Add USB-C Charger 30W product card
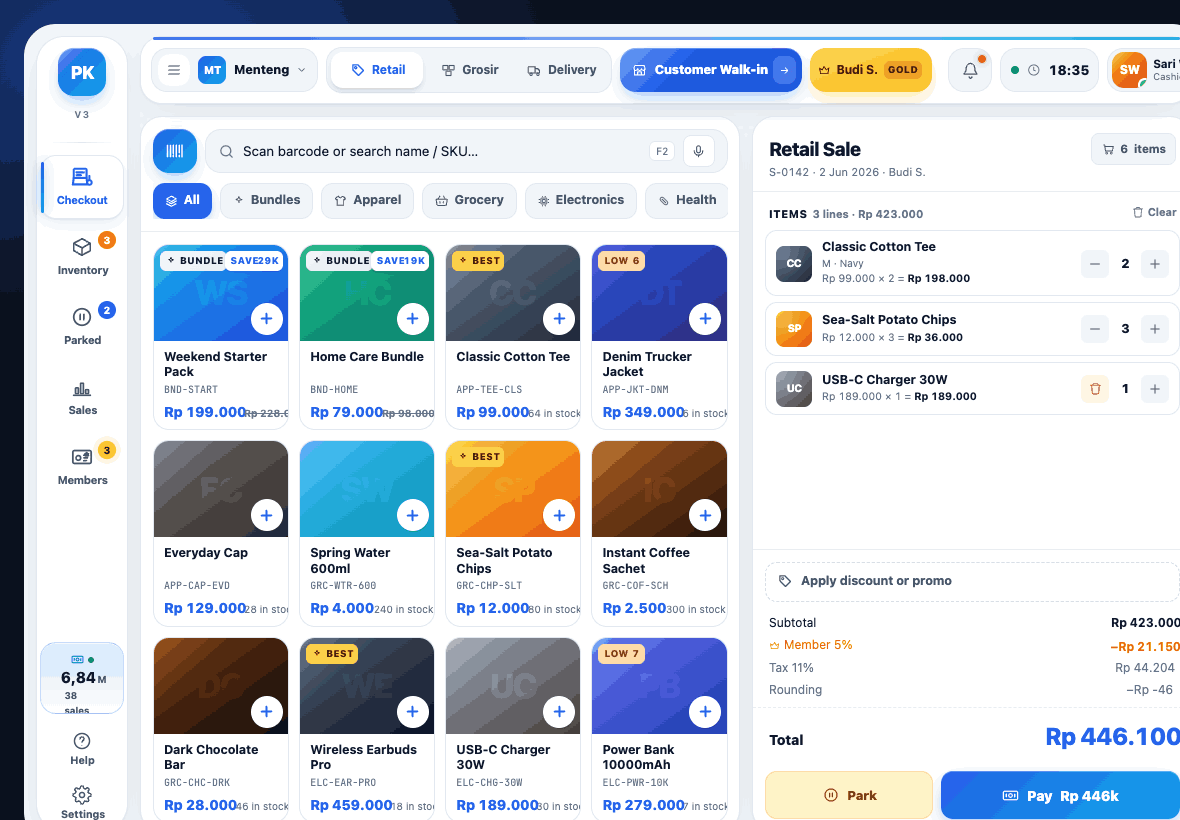This screenshot has height=820, width=1180. 559,712
